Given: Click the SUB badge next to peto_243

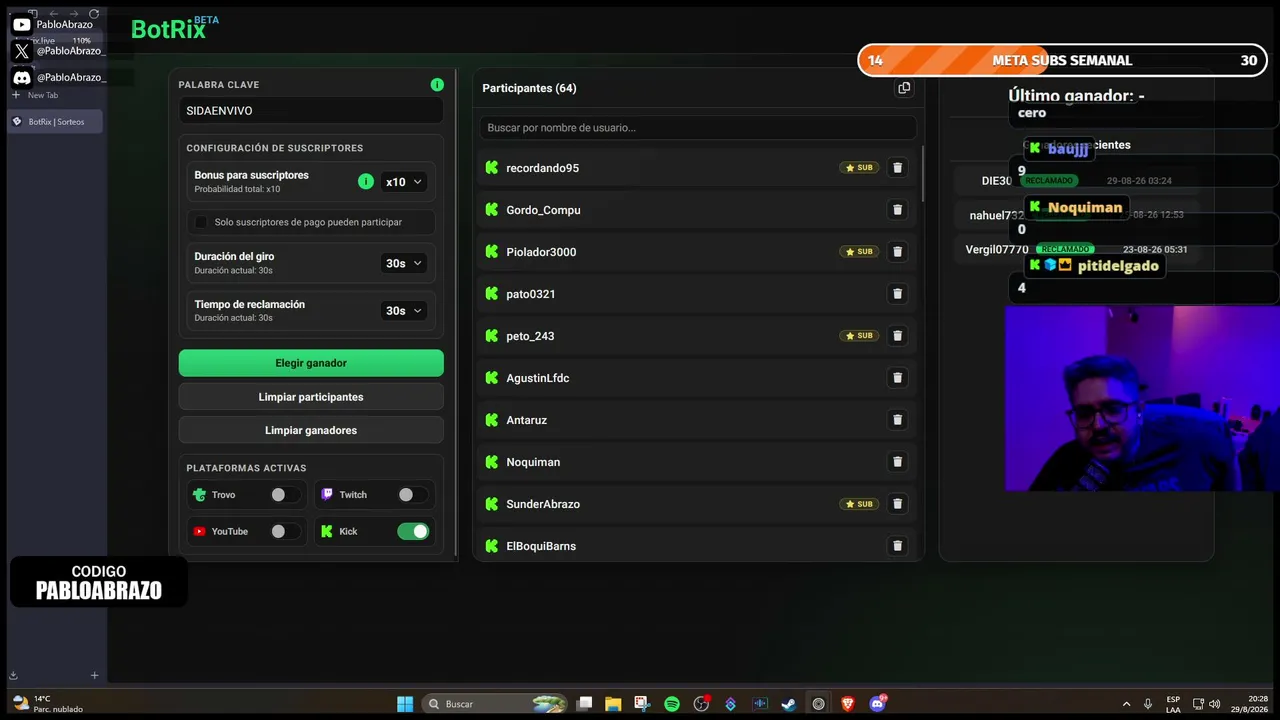Looking at the screenshot, I should [859, 336].
